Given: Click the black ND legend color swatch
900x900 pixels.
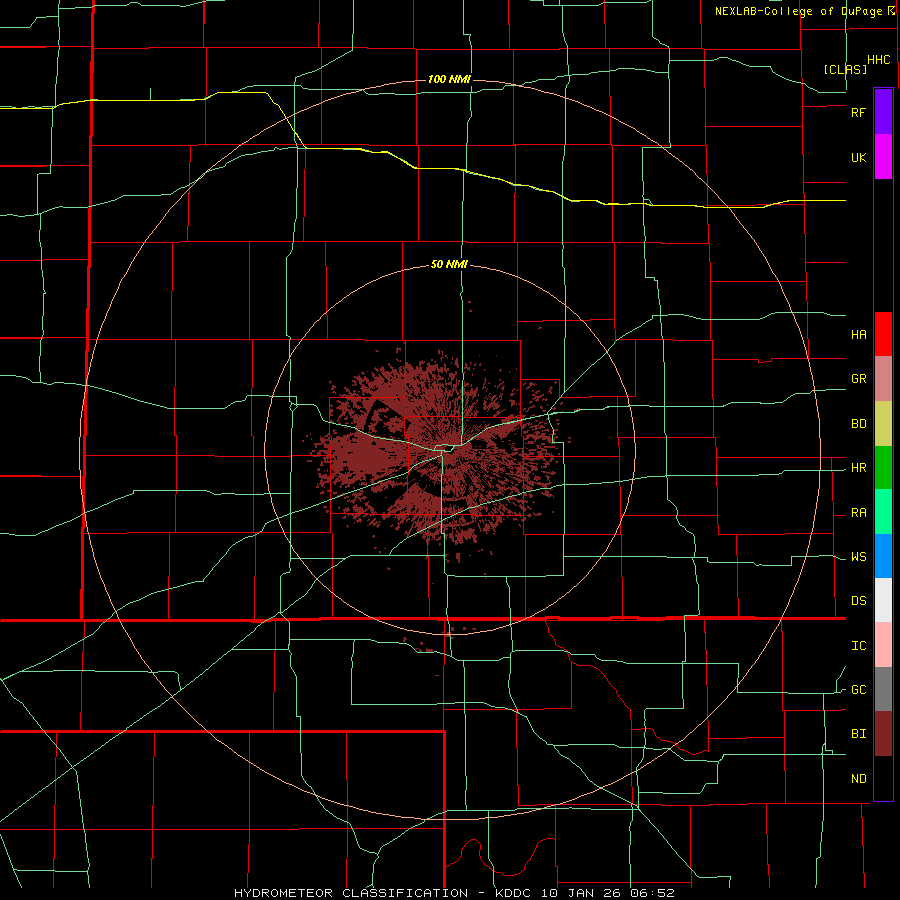Looking at the screenshot, I should click(883, 778).
